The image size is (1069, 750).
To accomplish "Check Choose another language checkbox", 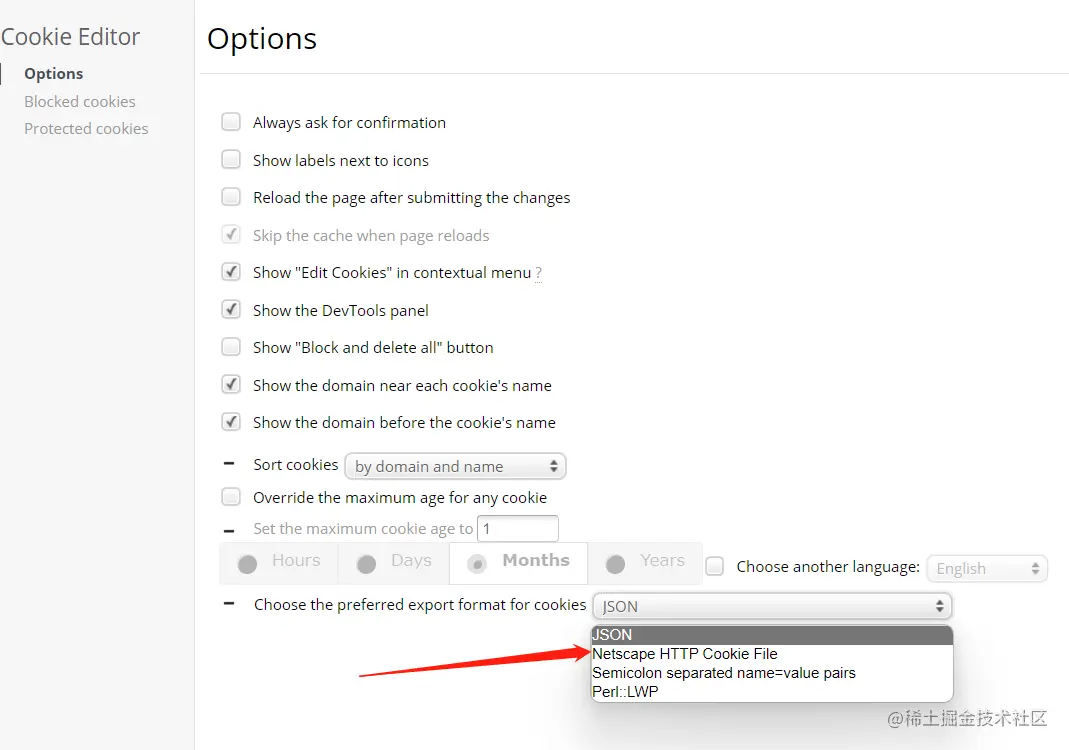I will click(714, 567).
